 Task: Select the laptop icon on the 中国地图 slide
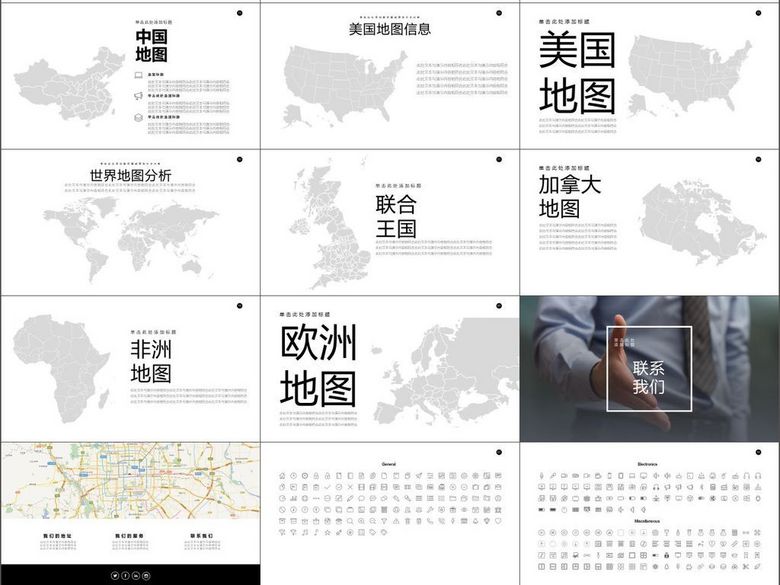[138, 75]
